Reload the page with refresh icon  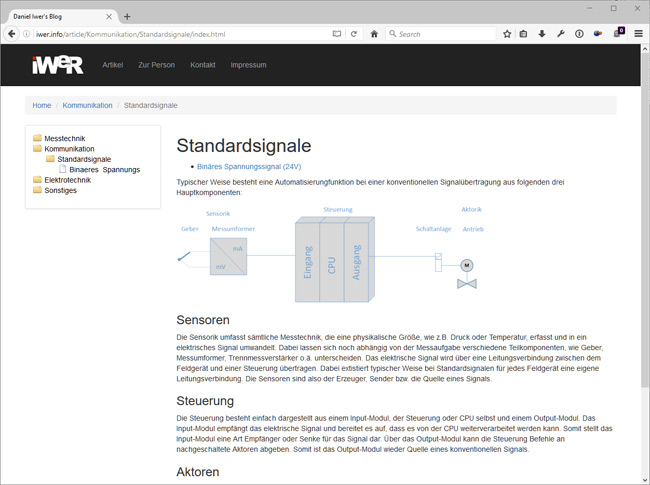click(x=354, y=34)
